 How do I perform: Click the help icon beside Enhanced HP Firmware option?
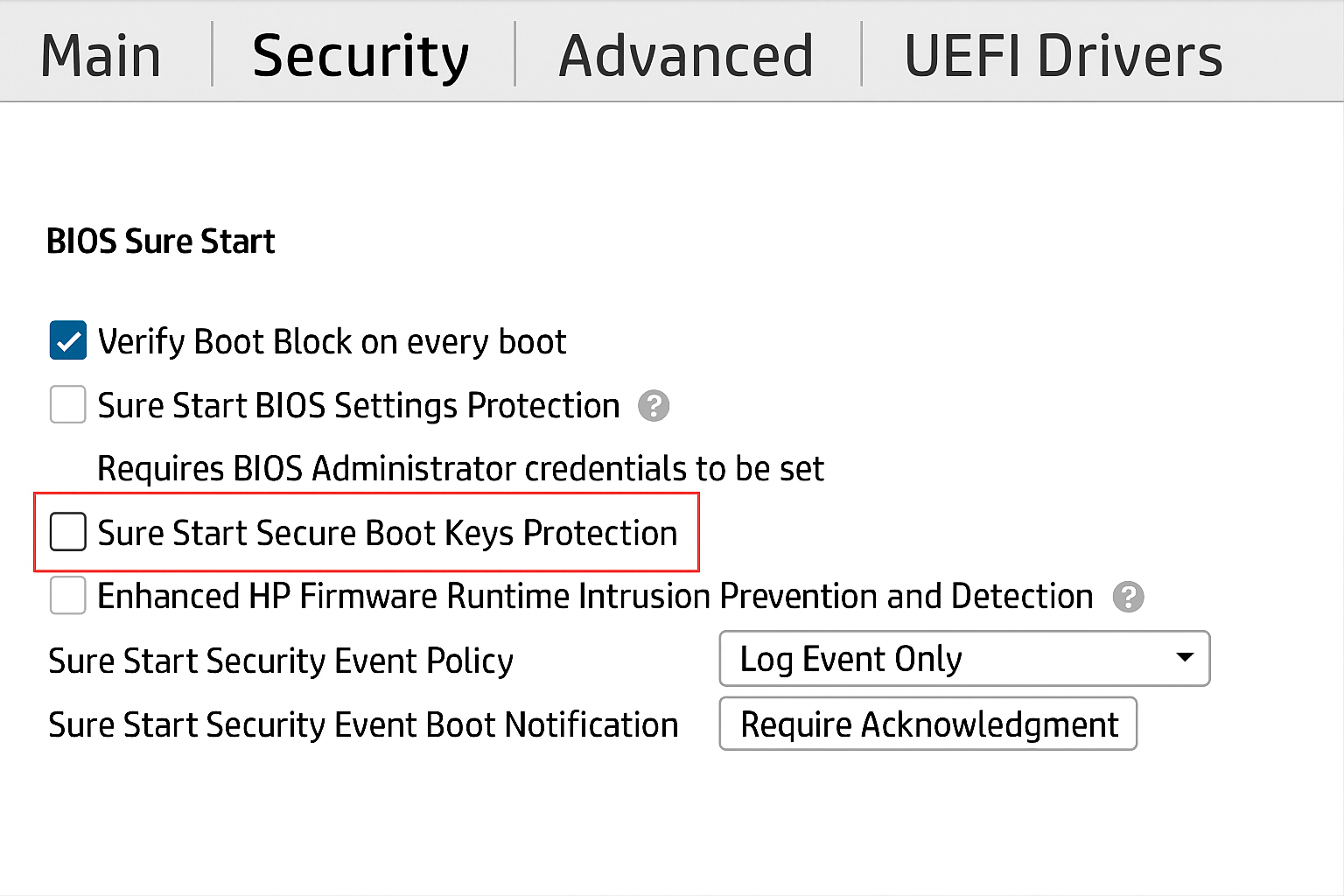1128,597
